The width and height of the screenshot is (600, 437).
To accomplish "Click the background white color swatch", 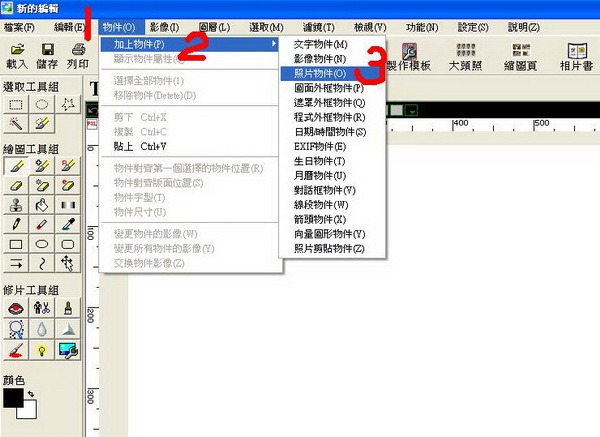I will (x=31, y=411).
